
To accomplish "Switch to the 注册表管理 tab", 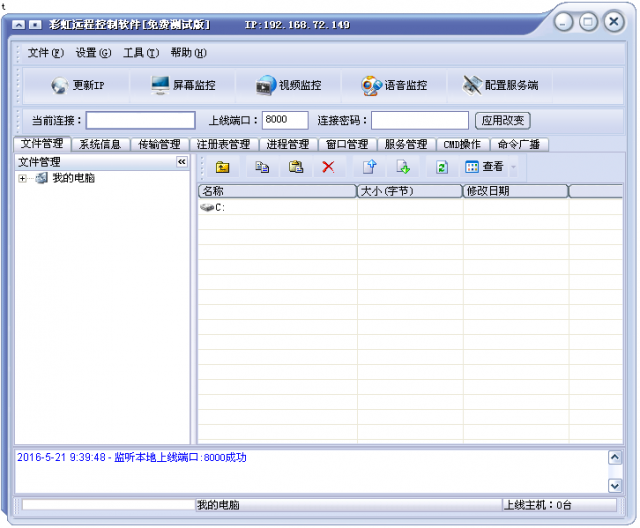I will point(224,144).
